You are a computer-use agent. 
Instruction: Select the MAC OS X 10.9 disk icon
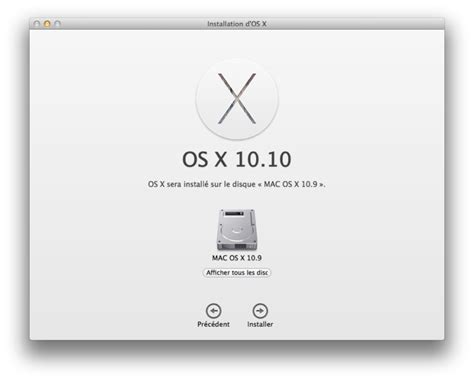point(237,230)
